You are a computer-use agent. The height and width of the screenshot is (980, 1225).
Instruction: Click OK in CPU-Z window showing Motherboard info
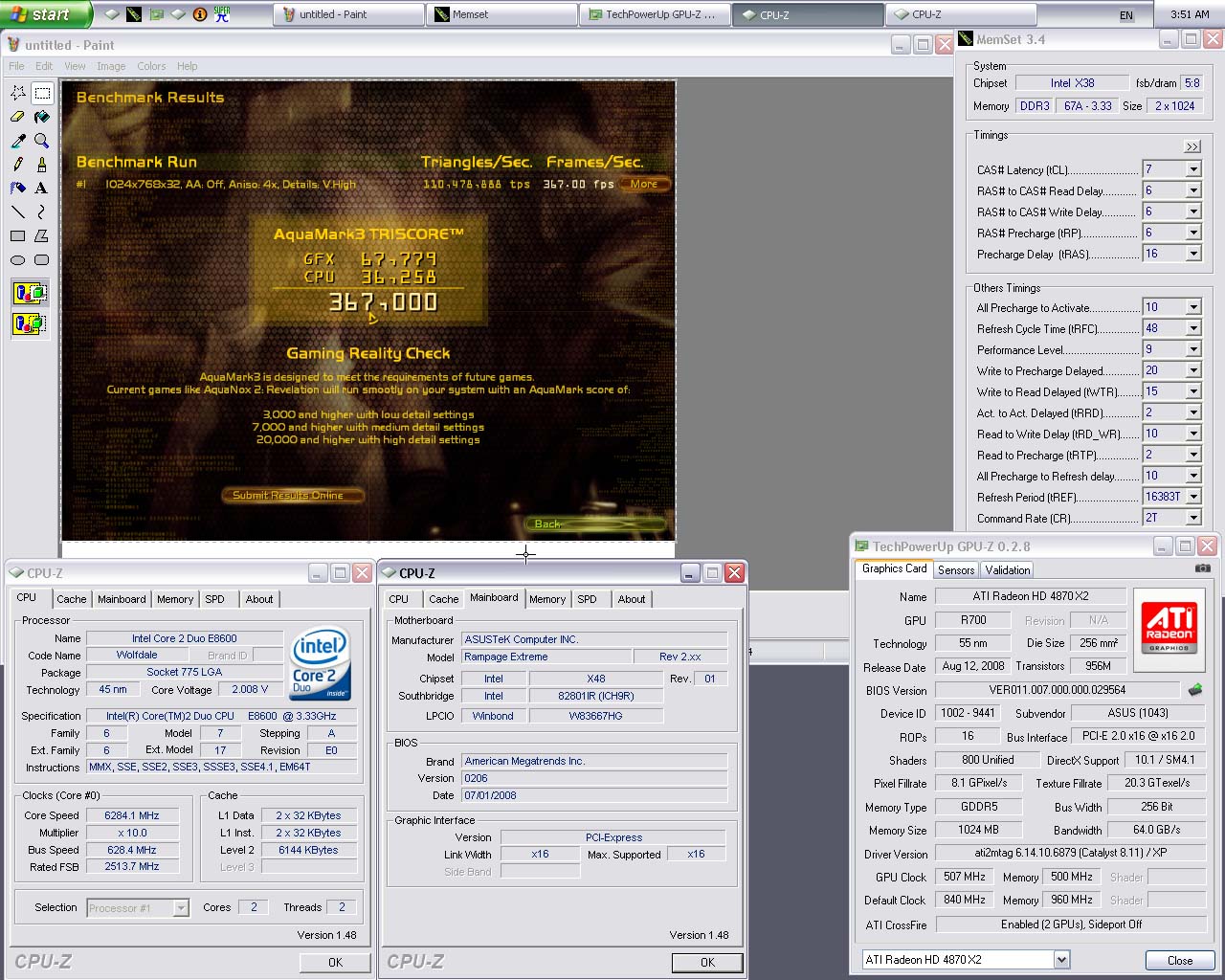tap(707, 962)
